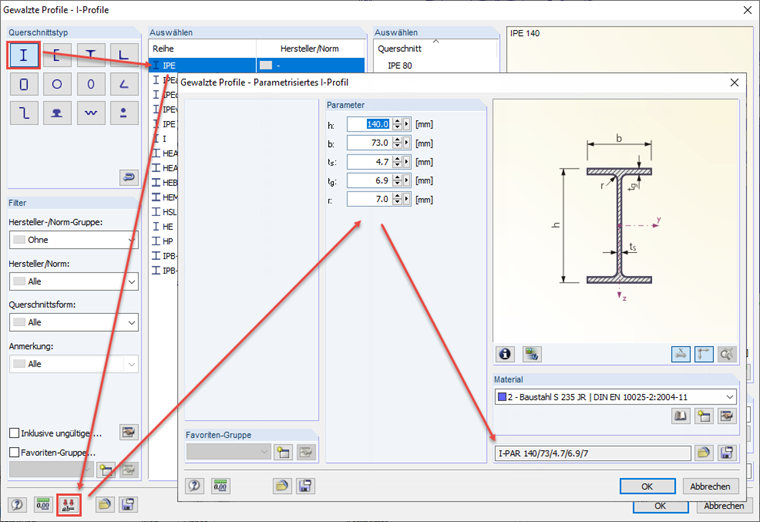The image size is (760, 522).
Task: Click the r value field 7.0
Action: (369, 199)
